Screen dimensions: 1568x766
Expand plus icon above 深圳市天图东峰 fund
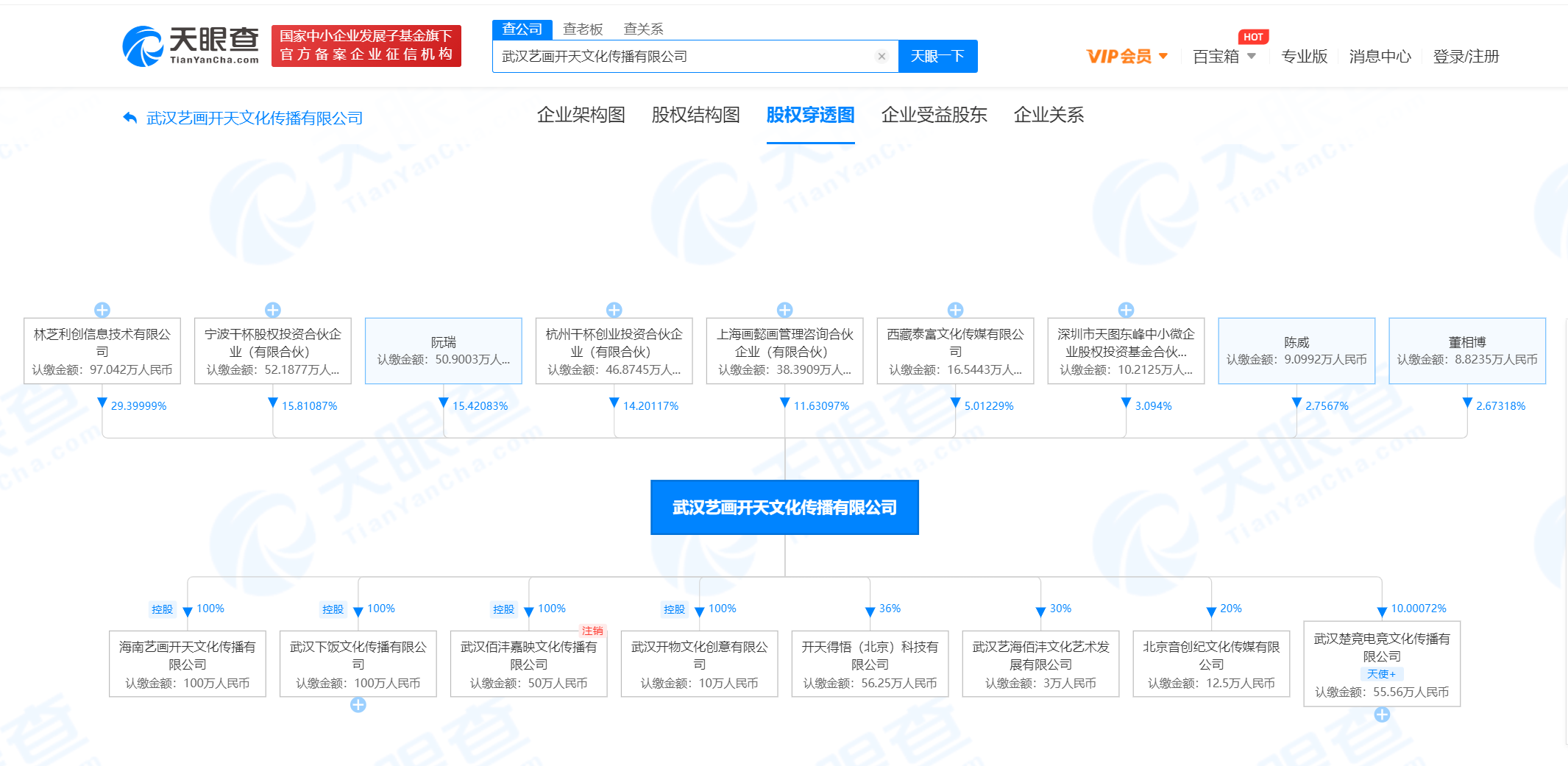[1126, 310]
